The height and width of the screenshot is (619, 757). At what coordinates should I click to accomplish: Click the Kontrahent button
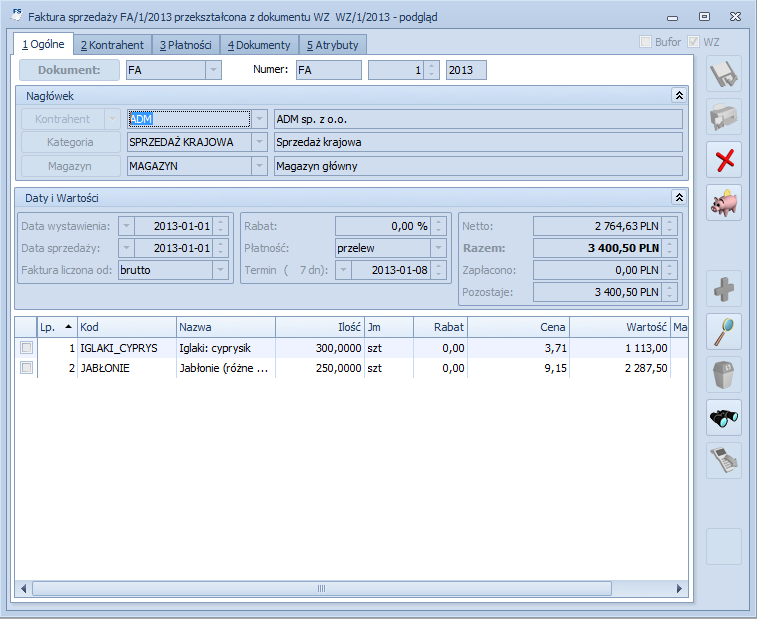pos(63,119)
